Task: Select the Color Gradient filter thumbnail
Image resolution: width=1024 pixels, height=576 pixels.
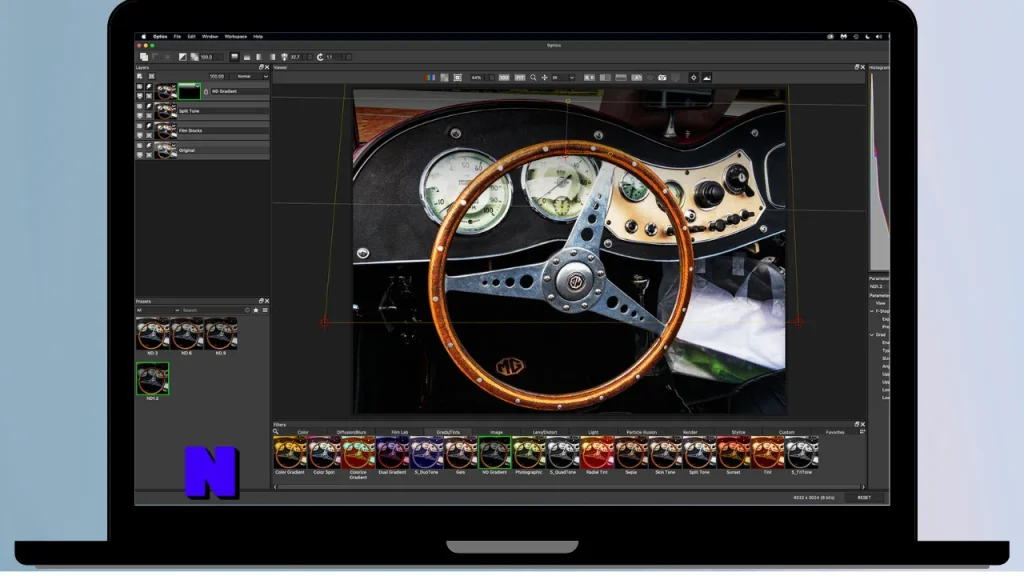Action: [290, 453]
